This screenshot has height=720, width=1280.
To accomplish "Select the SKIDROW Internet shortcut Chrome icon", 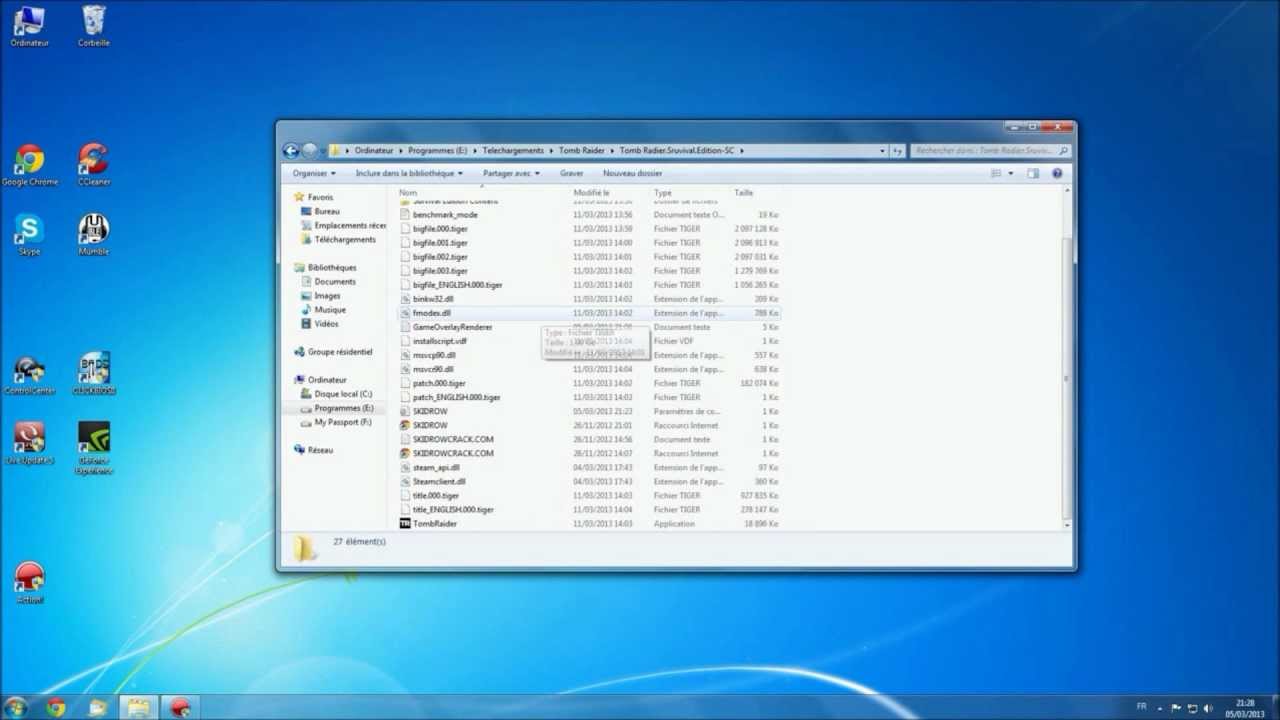I will pyautogui.click(x=405, y=425).
